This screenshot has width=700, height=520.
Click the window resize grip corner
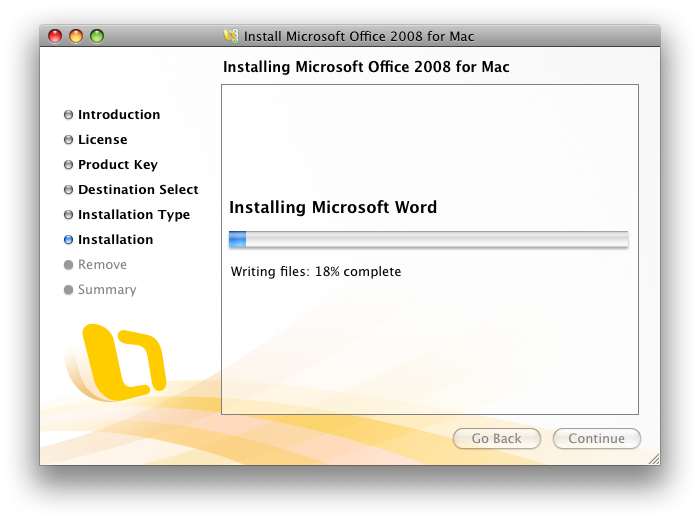pyautogui.click(x=654, y=459)
